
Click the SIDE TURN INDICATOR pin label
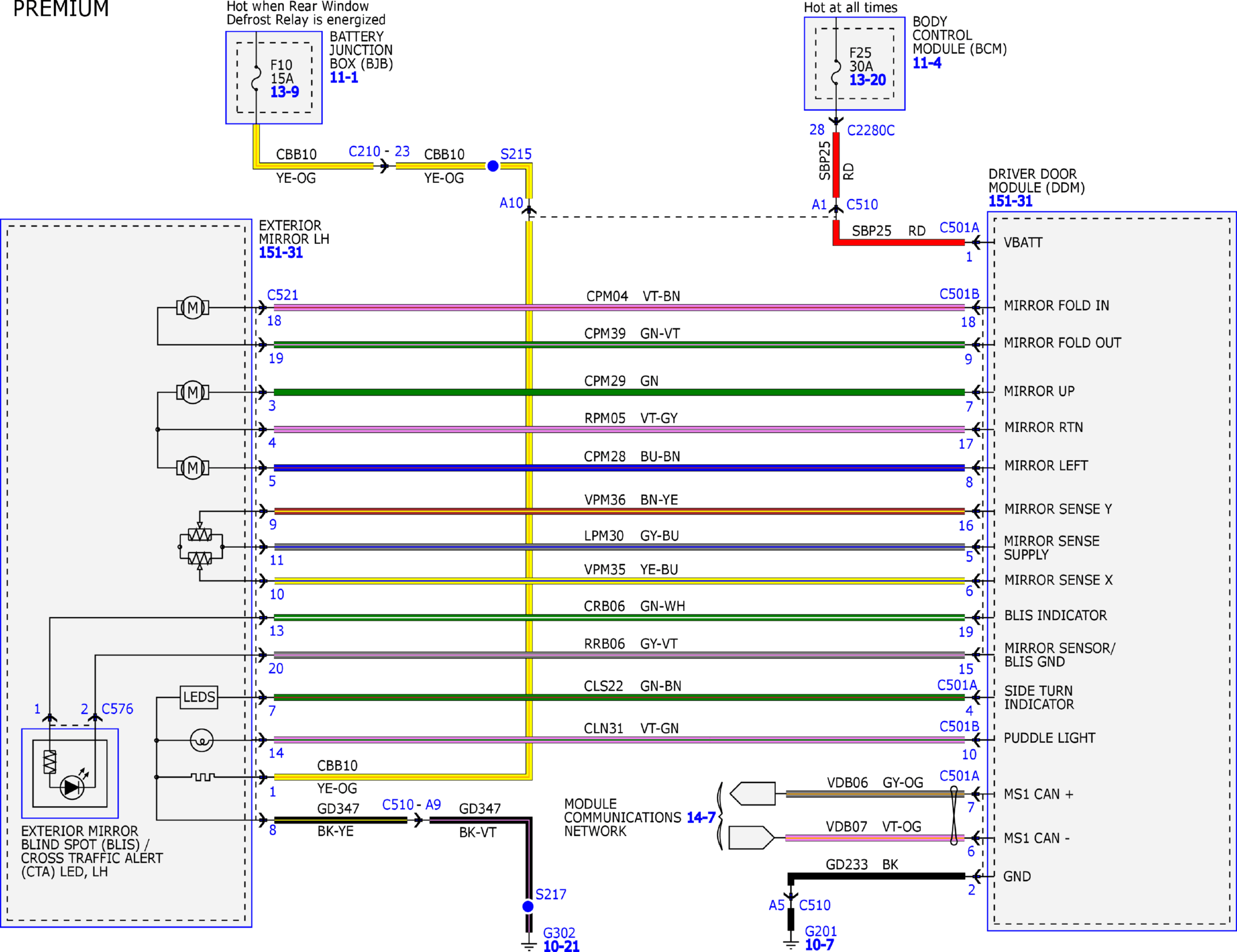[x=1039, y=698]
